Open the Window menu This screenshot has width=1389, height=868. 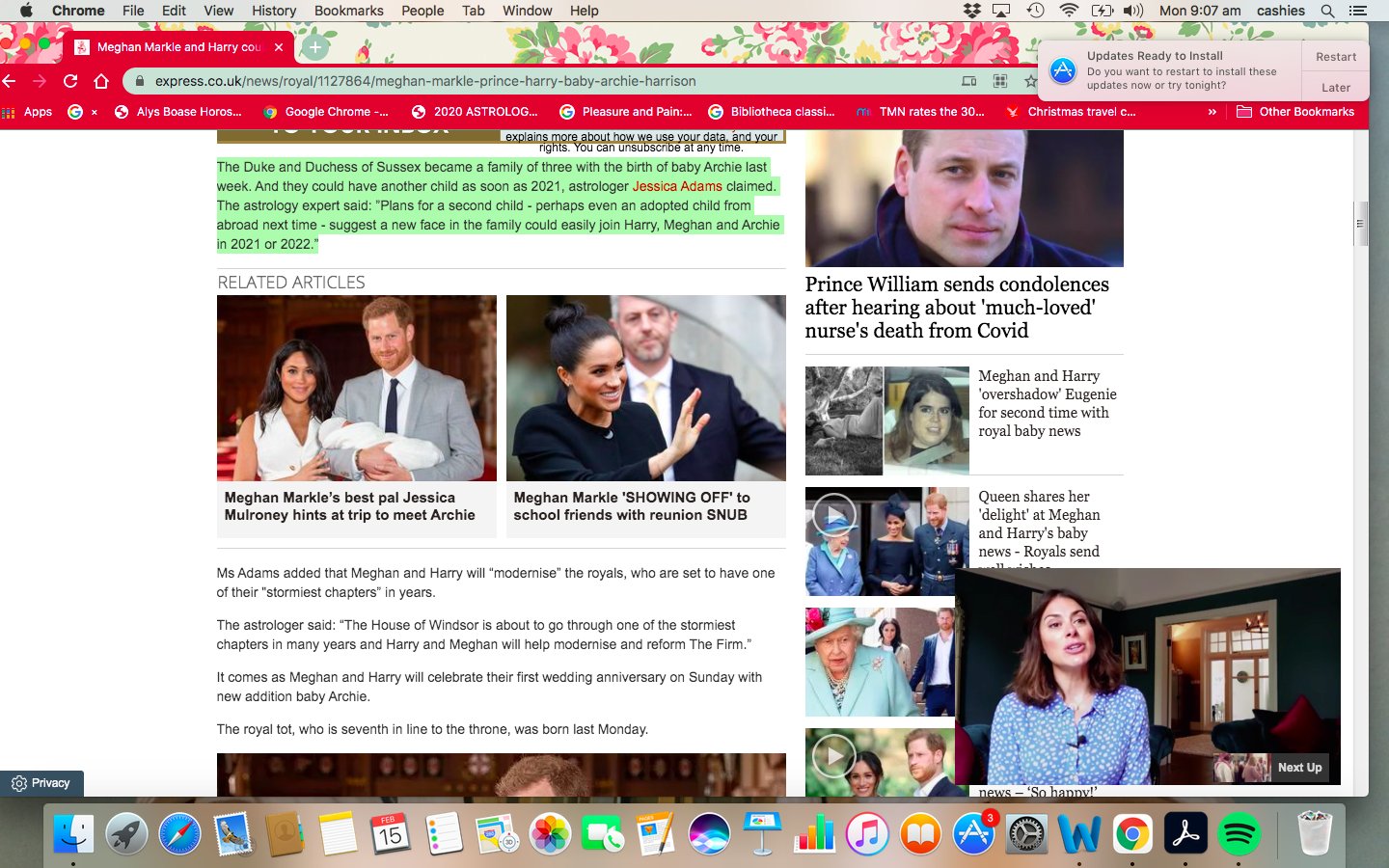coord(527,11)
